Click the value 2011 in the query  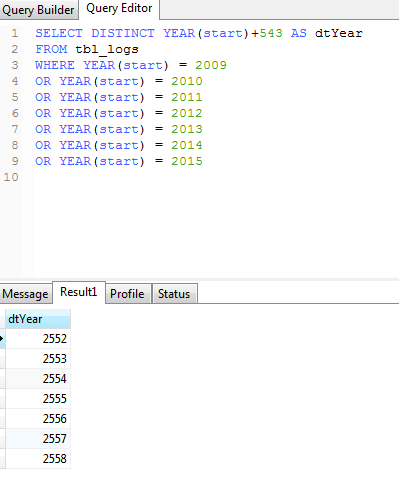(187, 97)
